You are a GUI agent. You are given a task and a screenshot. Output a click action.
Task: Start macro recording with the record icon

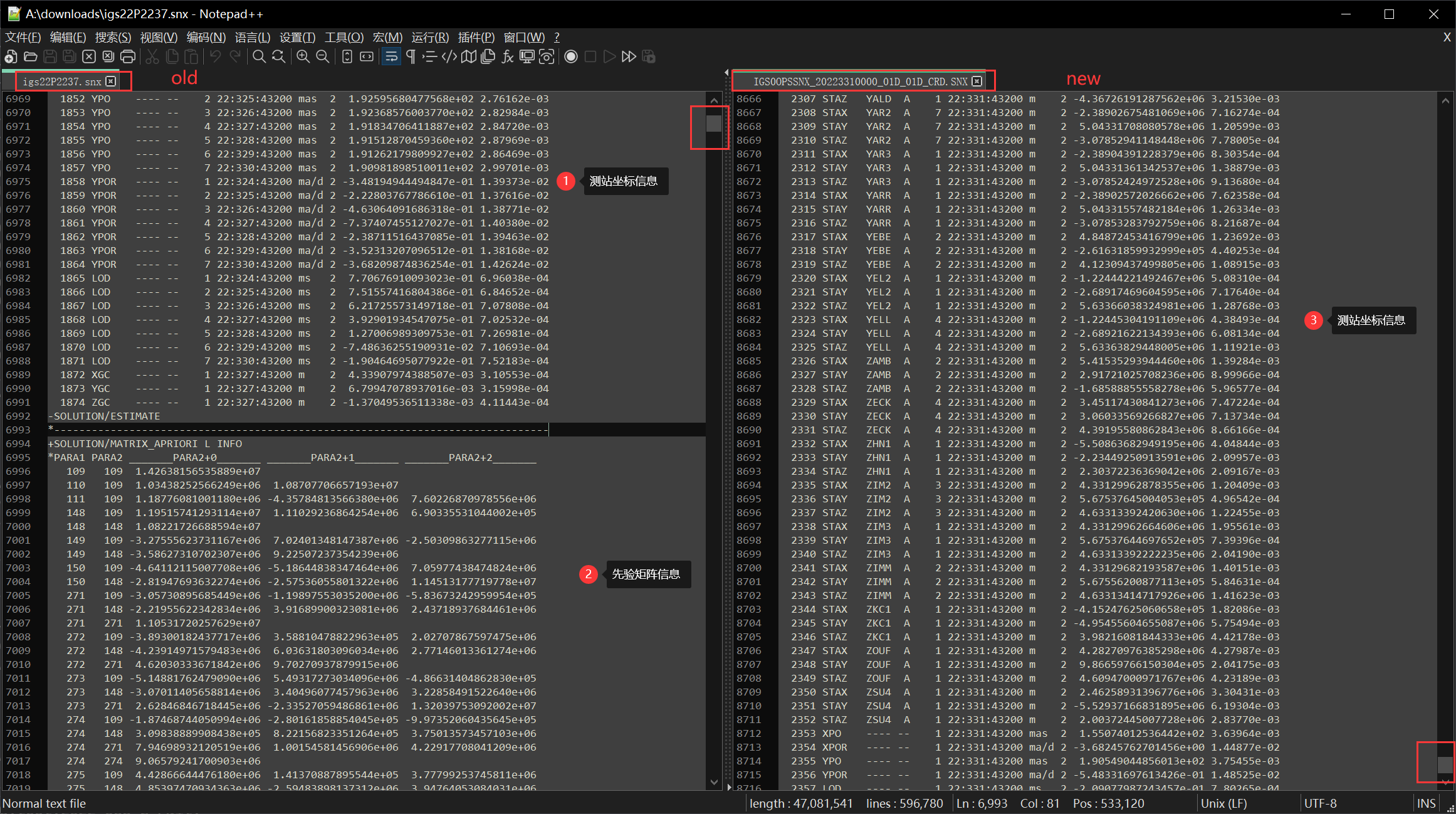[571, 57]
